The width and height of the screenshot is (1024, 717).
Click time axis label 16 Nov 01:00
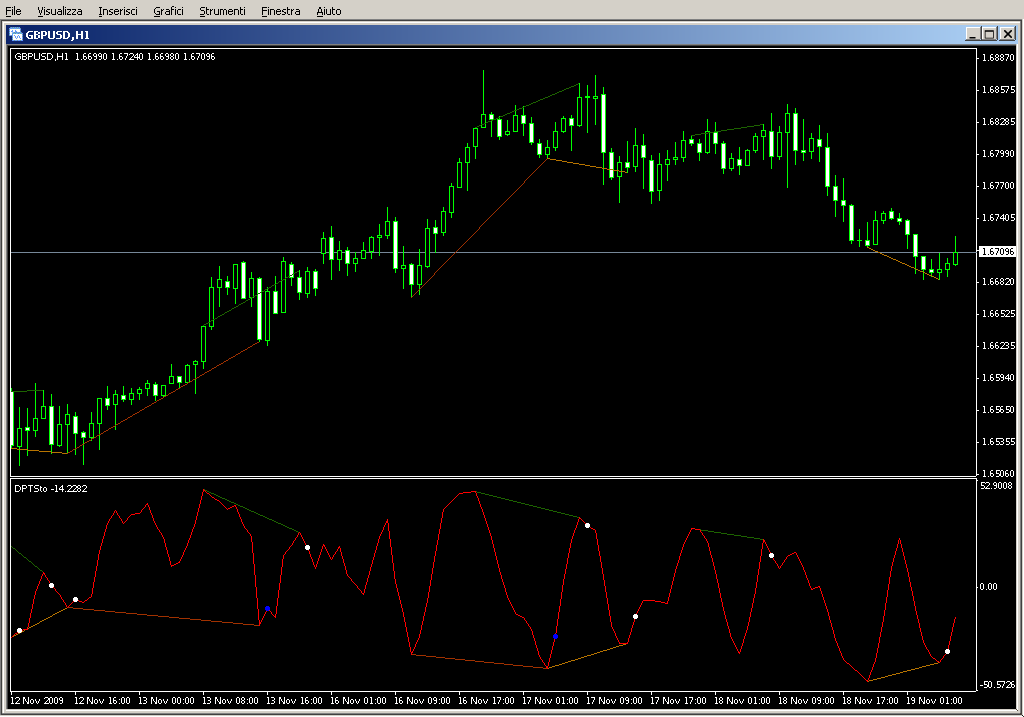coord(359,701)
